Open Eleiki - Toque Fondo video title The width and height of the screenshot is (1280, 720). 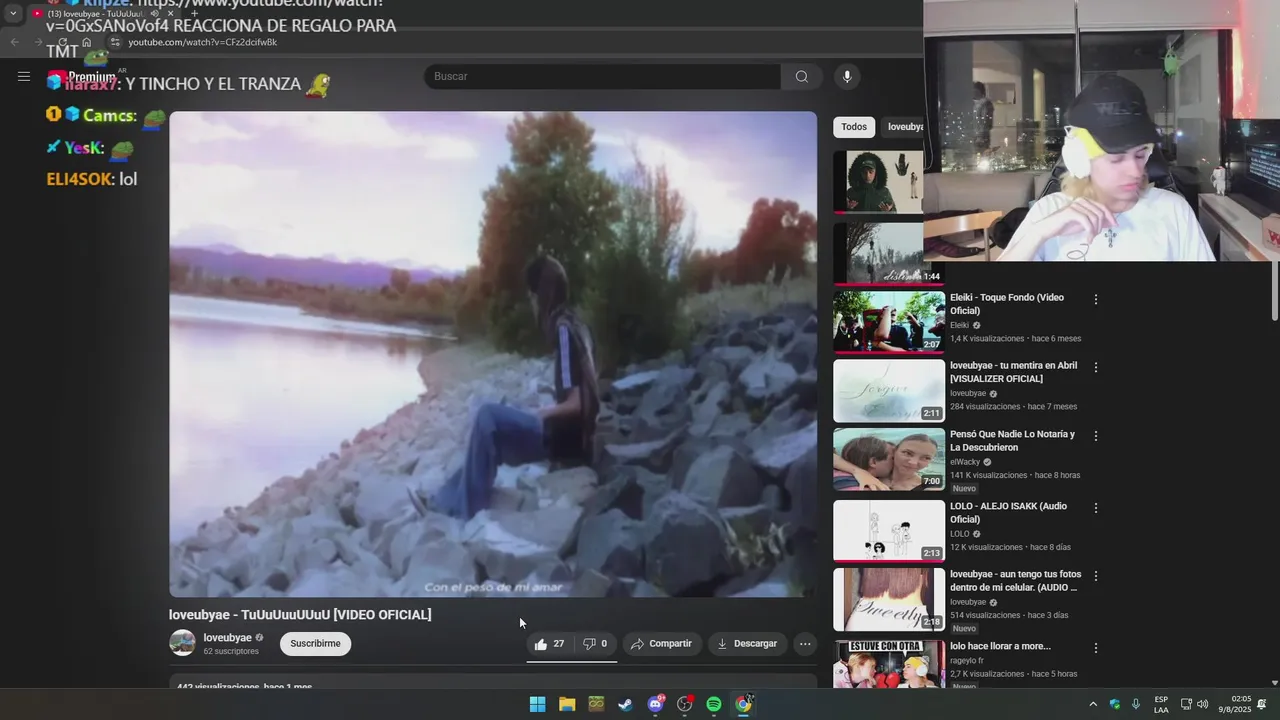(1007, 304)
